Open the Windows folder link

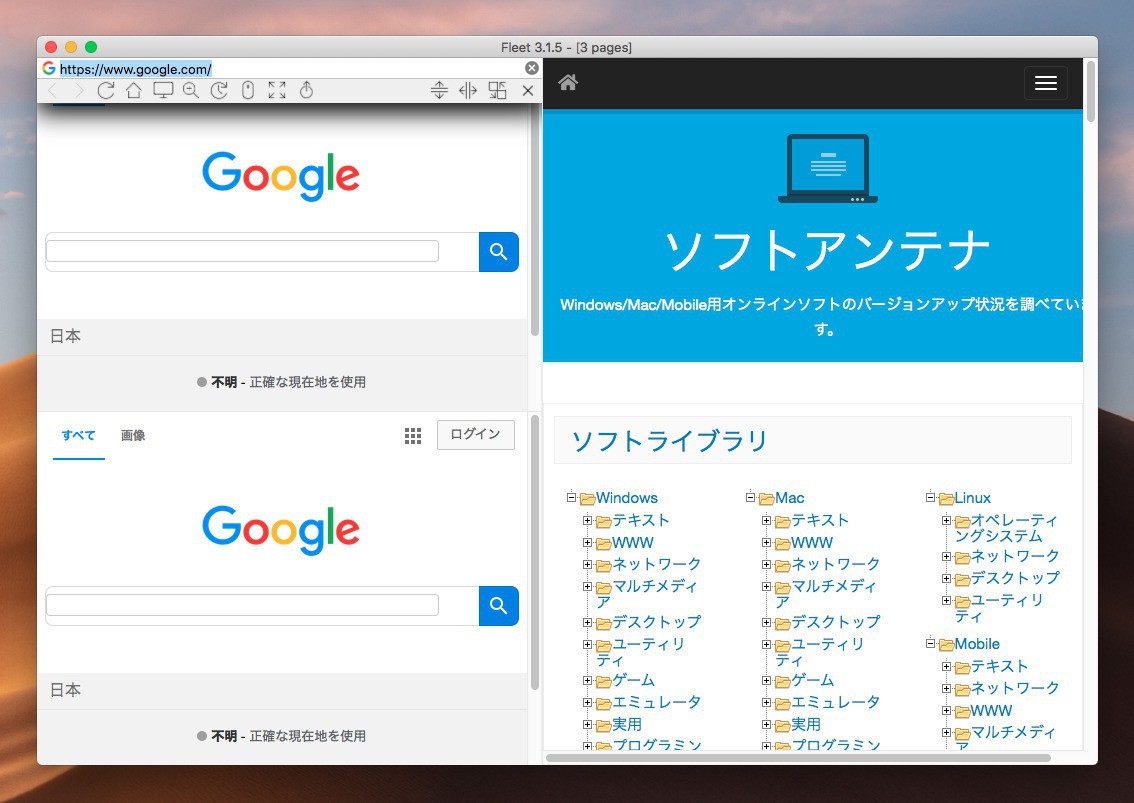[626, 498]
